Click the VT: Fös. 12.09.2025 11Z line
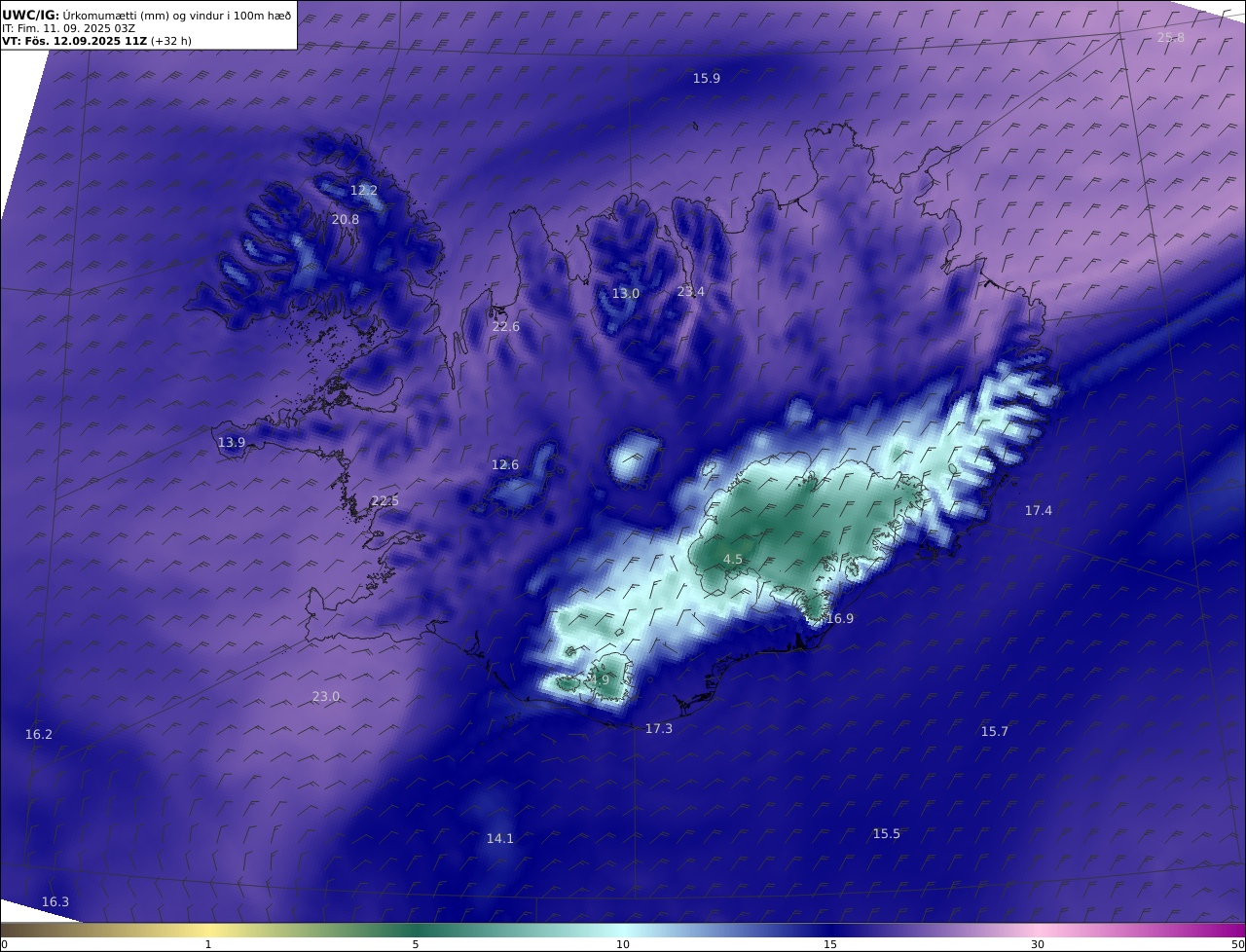Viewport: 1246px width, 952px height. [x=96, y=41]
